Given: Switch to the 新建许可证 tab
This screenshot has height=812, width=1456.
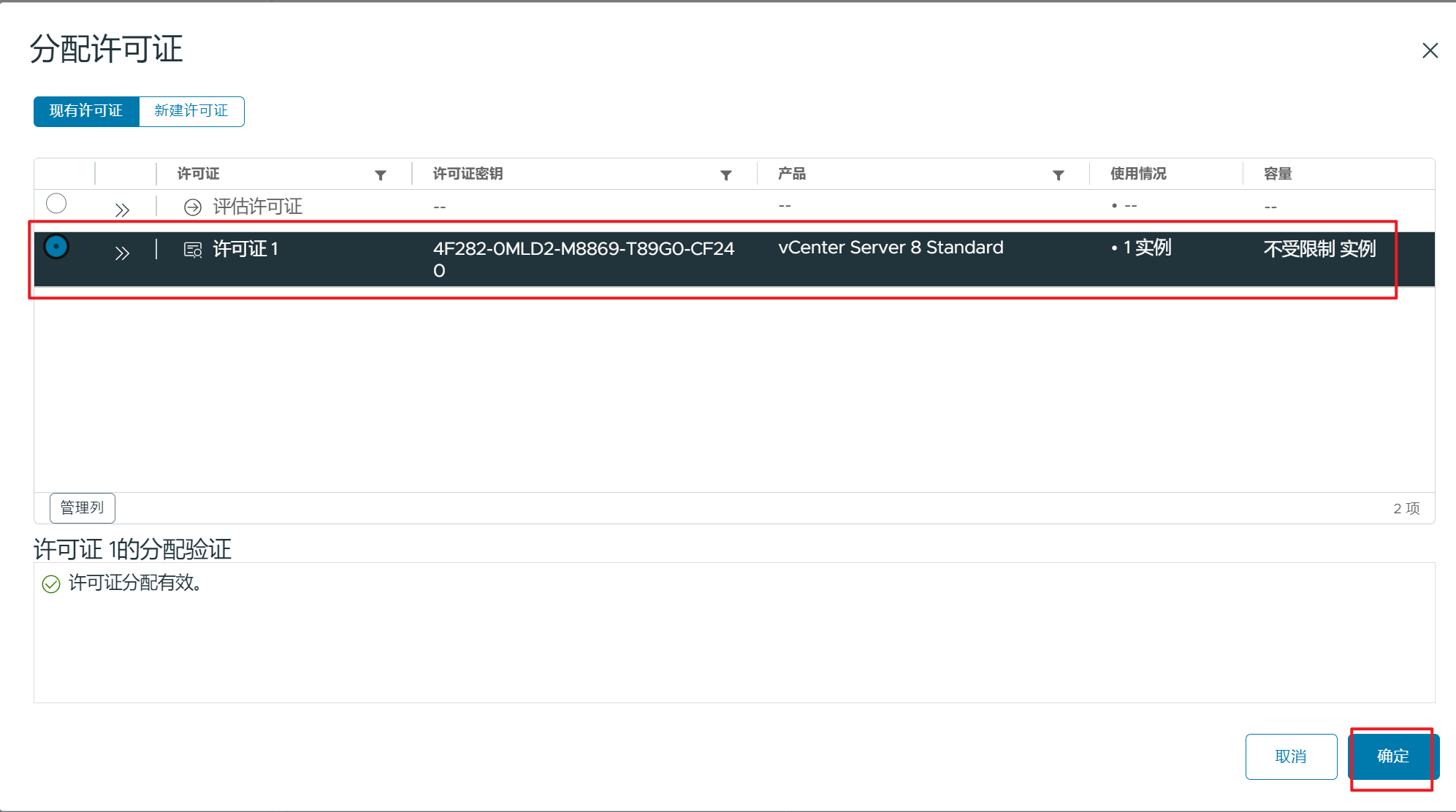Looking at the screenshot, I should pyautogui.click(x=191, y=111).
